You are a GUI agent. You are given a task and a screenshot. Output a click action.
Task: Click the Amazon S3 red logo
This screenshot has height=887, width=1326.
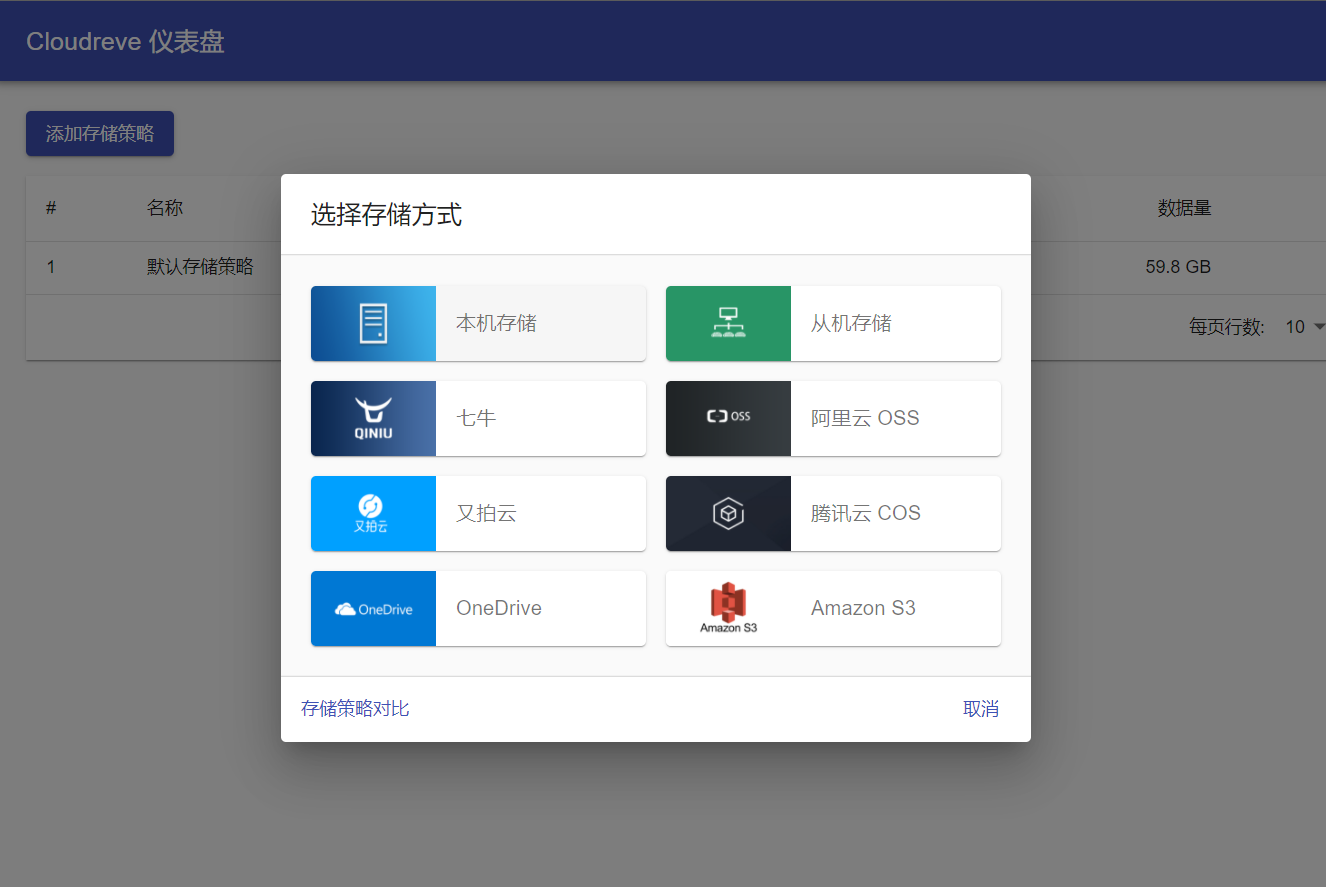point(728,608)
